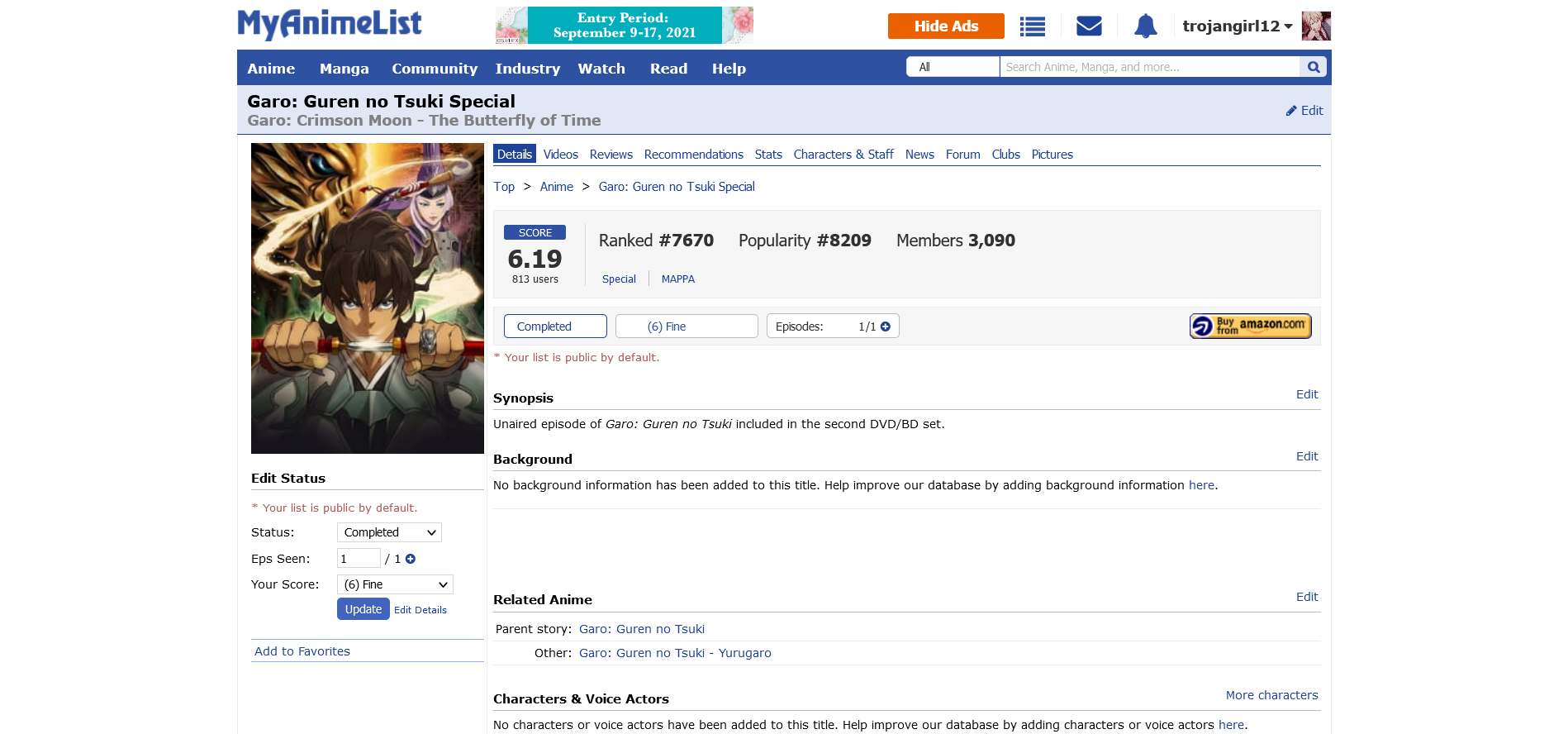Screen dimensions: 1568x734
Task: Click the trojangirl12 profile avatar
Action: [x=1315, y=26]
